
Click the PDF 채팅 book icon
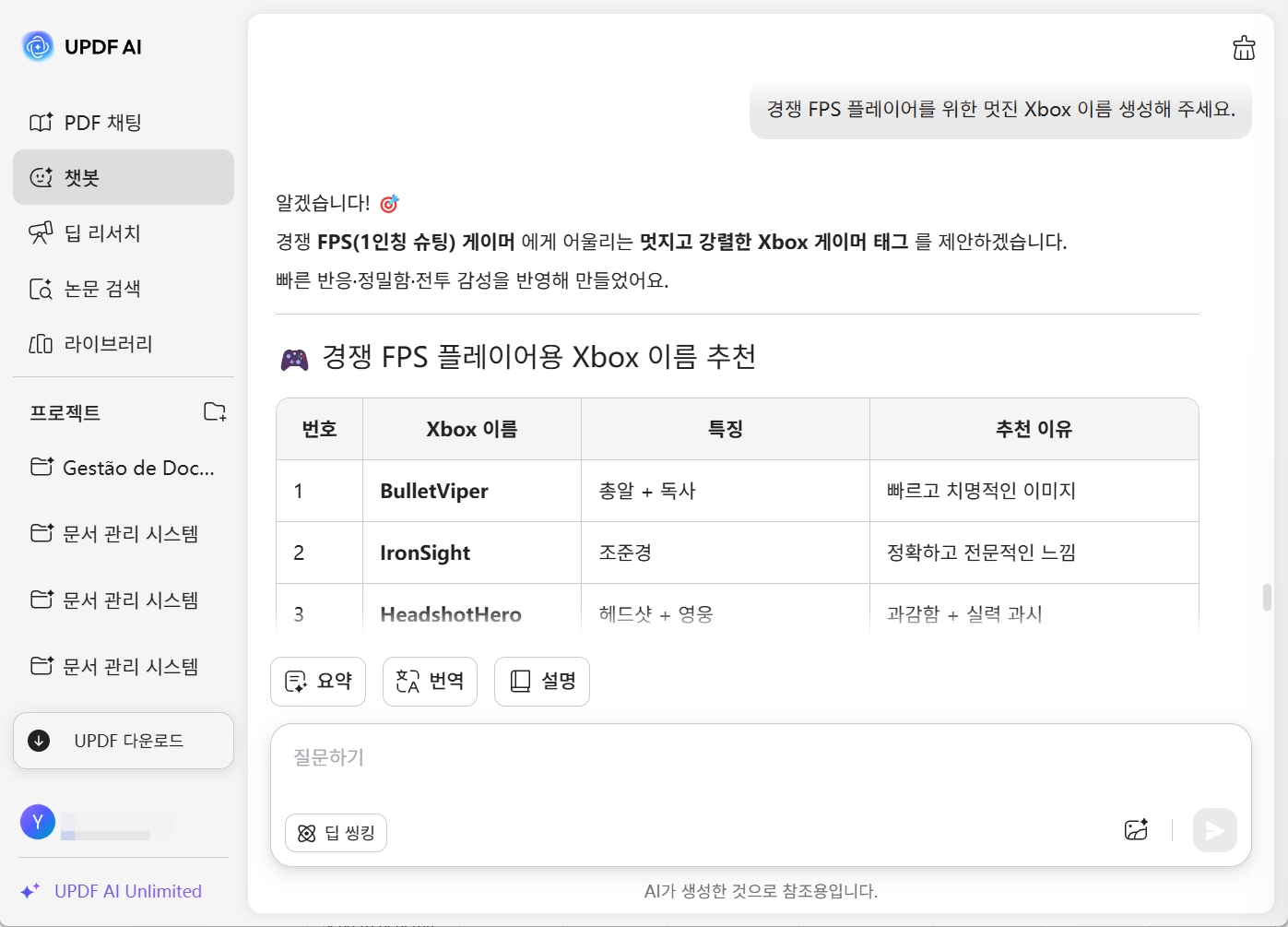coord(41,123)
